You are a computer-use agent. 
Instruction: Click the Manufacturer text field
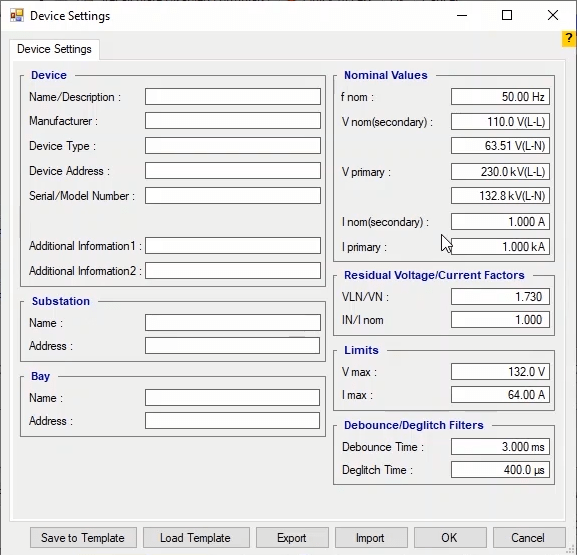(233, 121)
